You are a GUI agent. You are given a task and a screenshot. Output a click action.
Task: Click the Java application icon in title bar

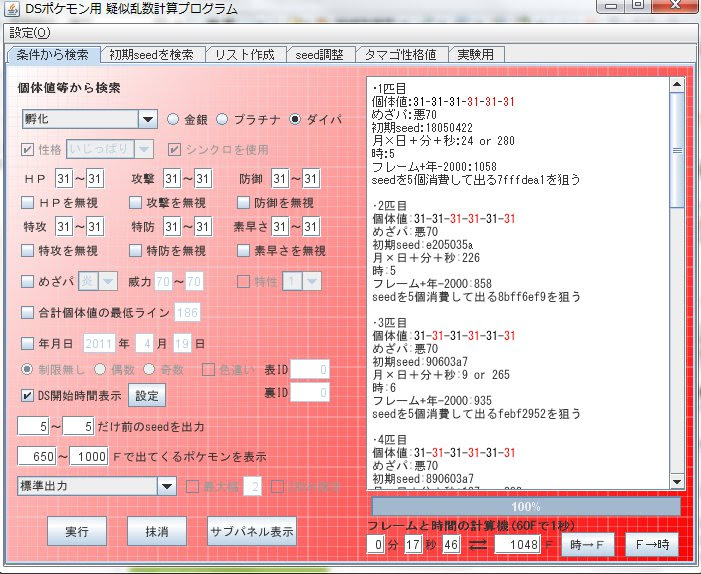pos(11,9)
